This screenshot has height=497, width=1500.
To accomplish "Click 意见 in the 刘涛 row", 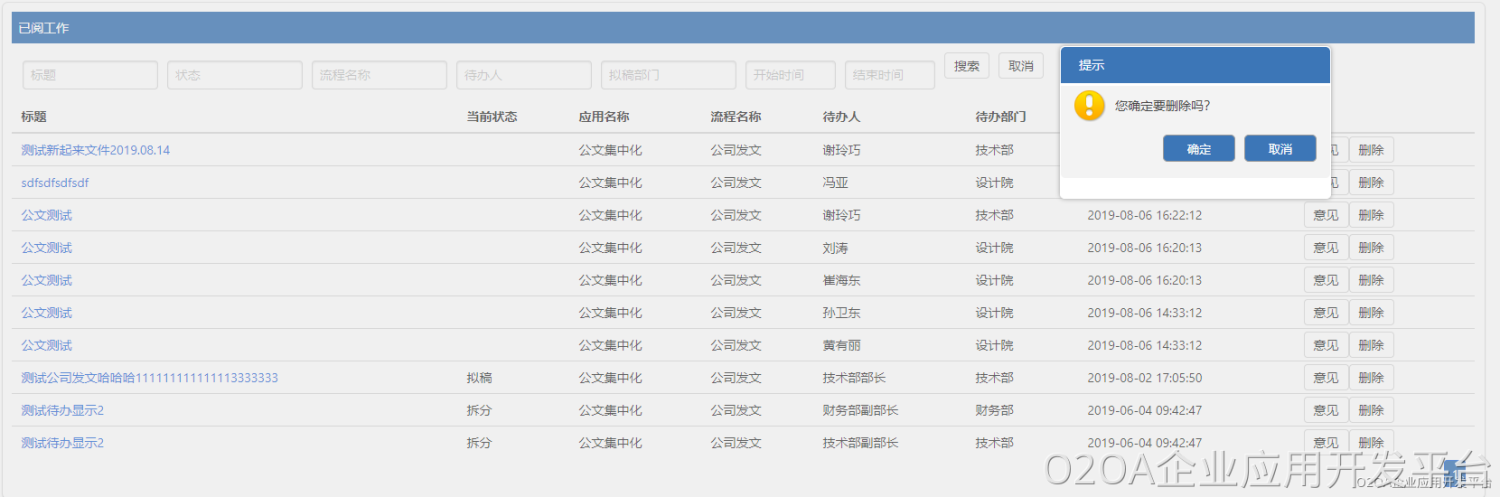I will (1325, 248).
